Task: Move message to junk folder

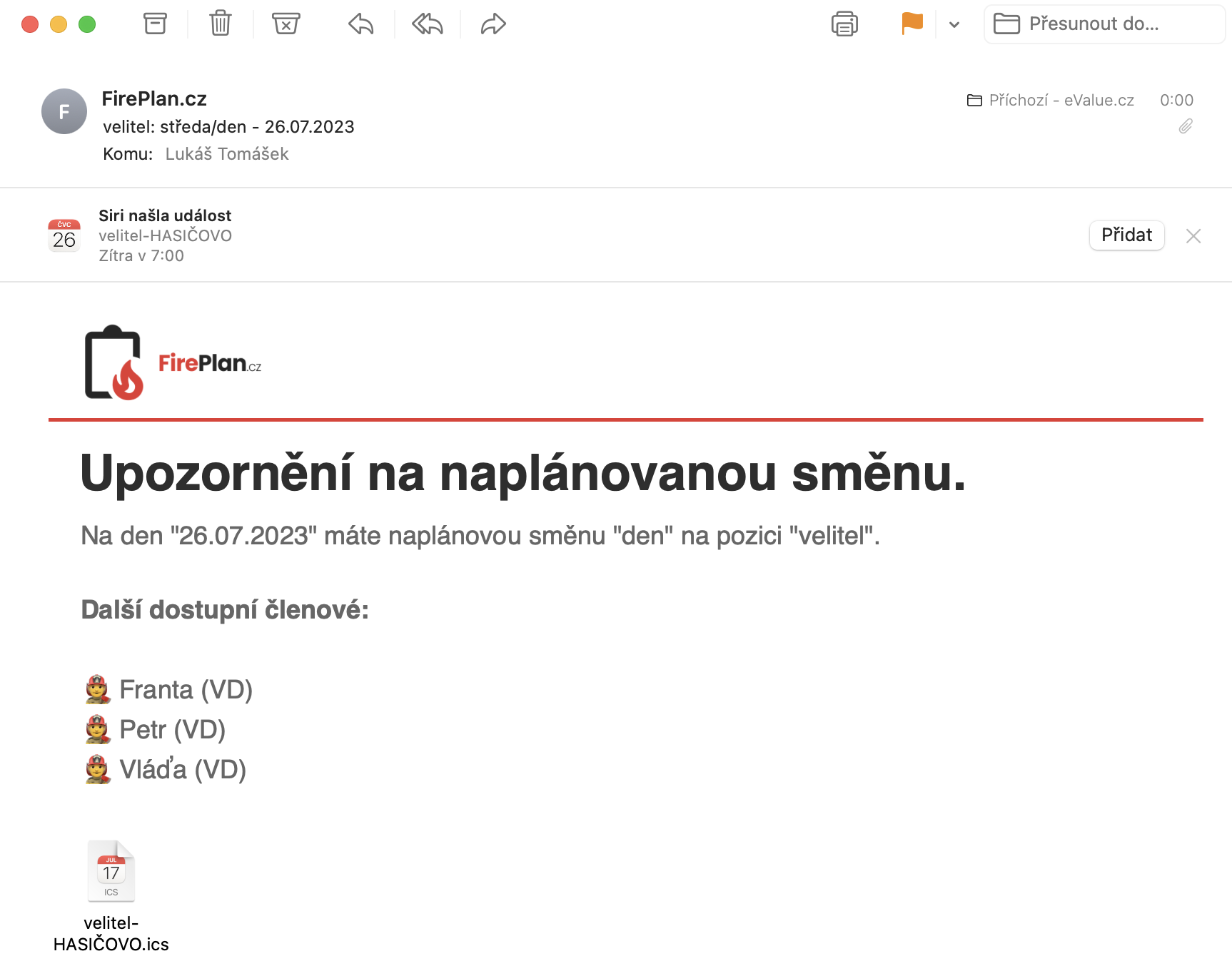Action: click(x=286, y=24)
